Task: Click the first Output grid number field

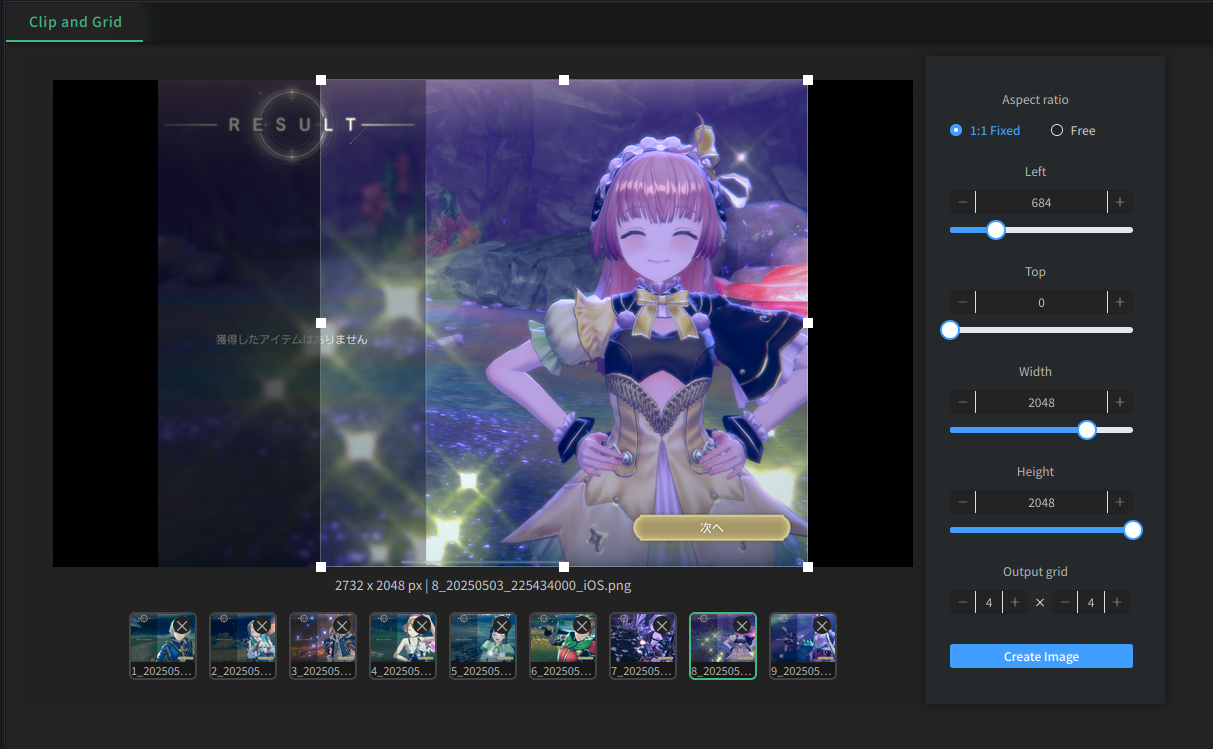Action: (989, 602)
